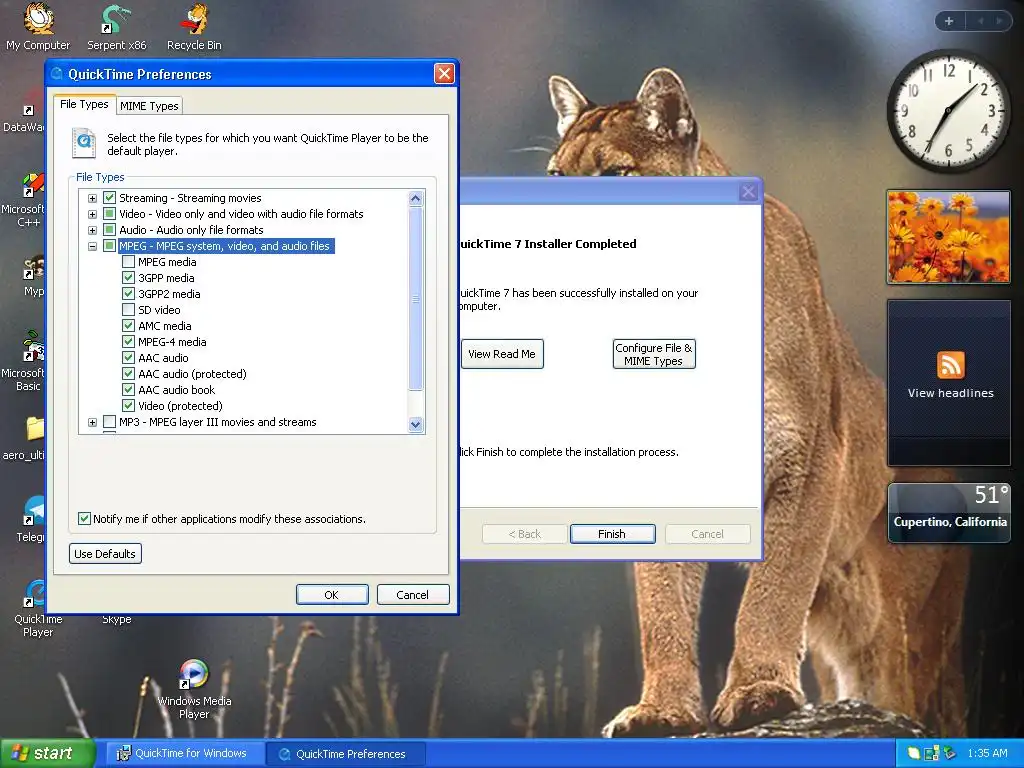Cancel the QuickTime Preferences dialog

[x=413, y=595]
